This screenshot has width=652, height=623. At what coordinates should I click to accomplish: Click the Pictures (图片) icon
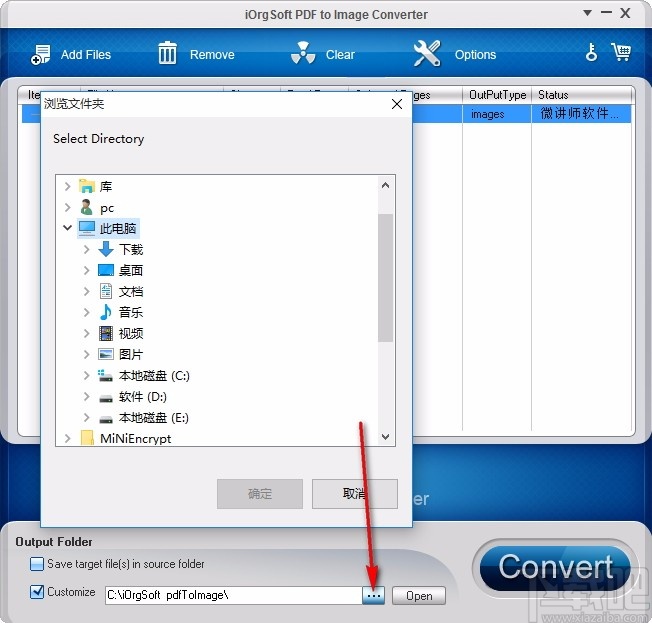pos(106,354)
